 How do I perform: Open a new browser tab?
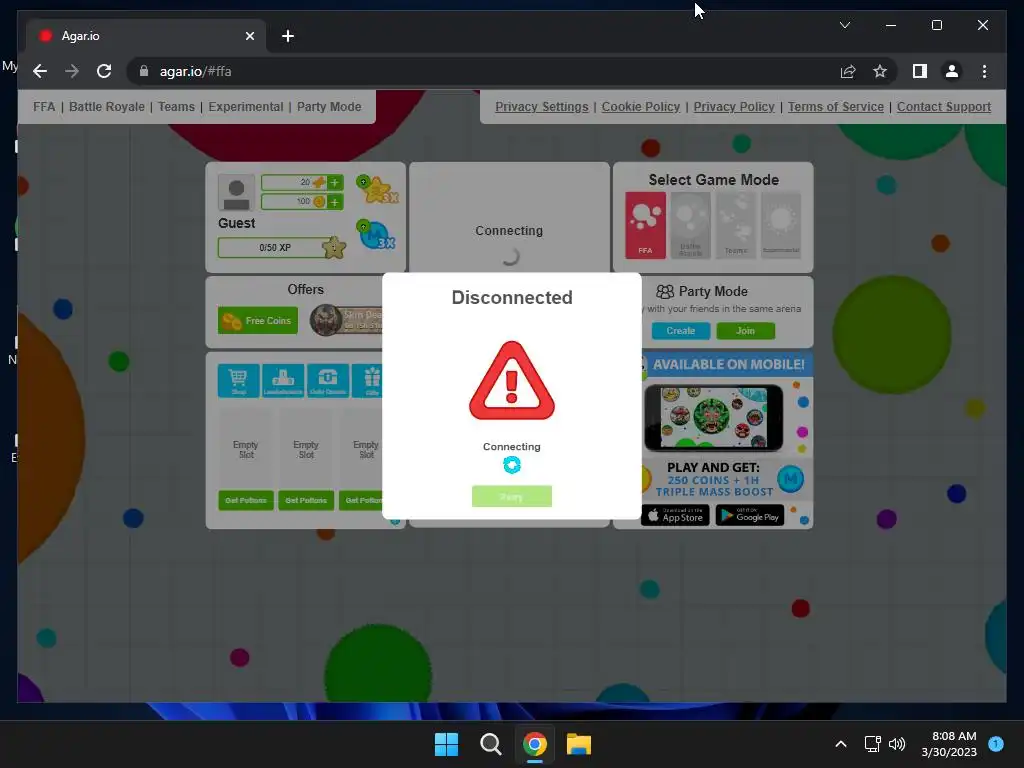(x=287, y=36)
